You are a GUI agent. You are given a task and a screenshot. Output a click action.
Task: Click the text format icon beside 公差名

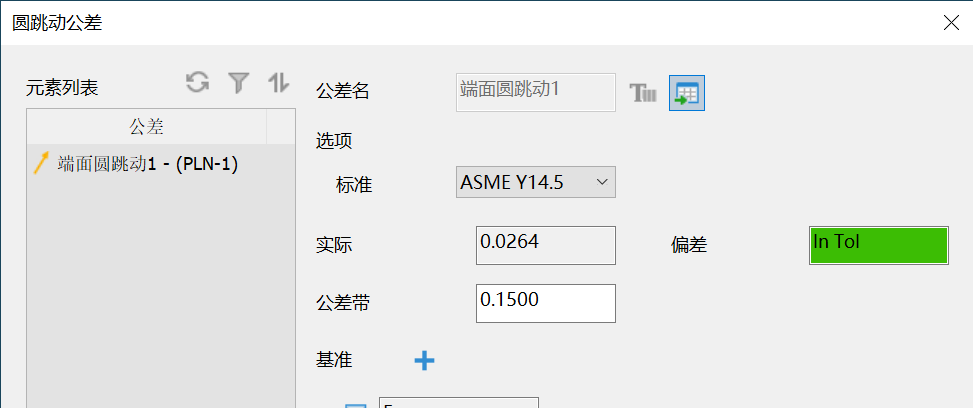(x=643, y=94)
